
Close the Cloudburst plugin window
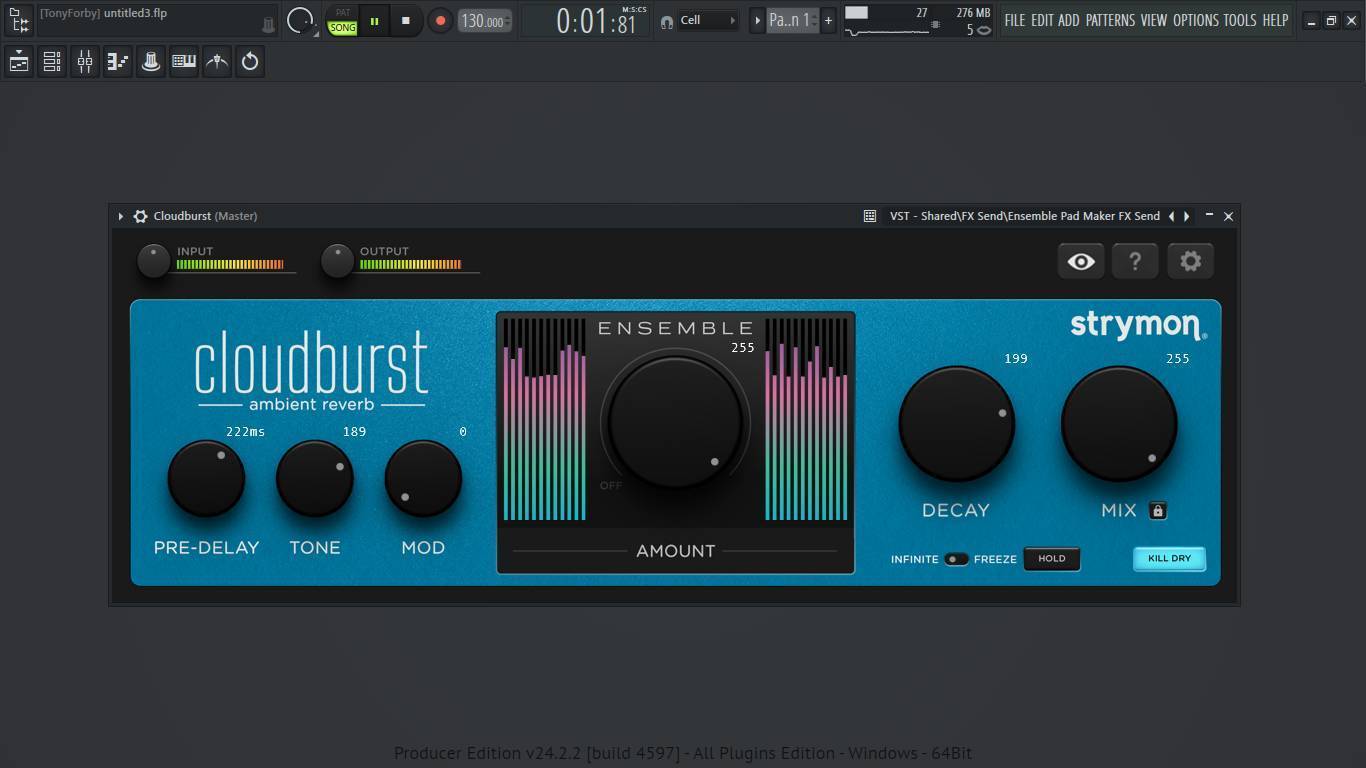tap(1229, 216)
